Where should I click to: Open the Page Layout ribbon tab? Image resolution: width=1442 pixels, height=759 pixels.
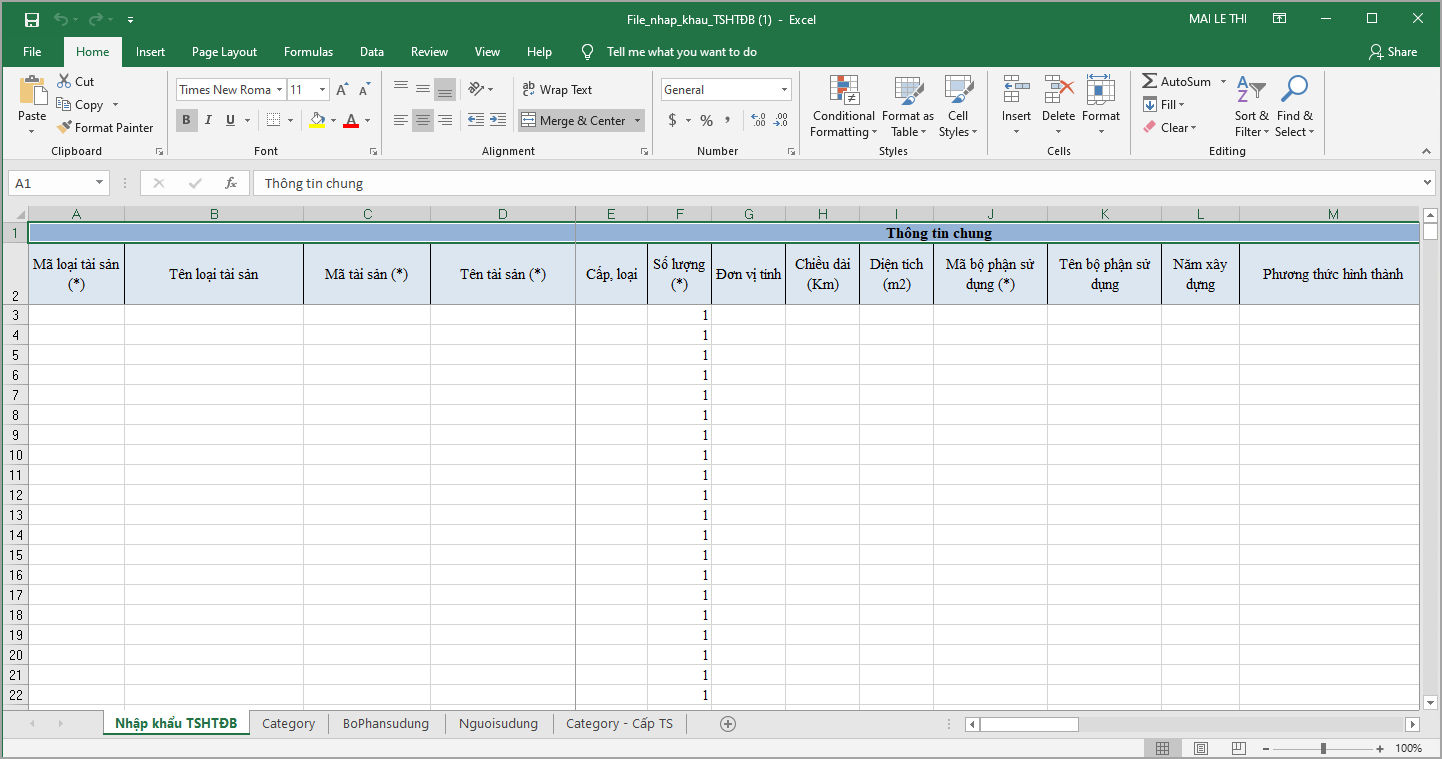(224, 52)
